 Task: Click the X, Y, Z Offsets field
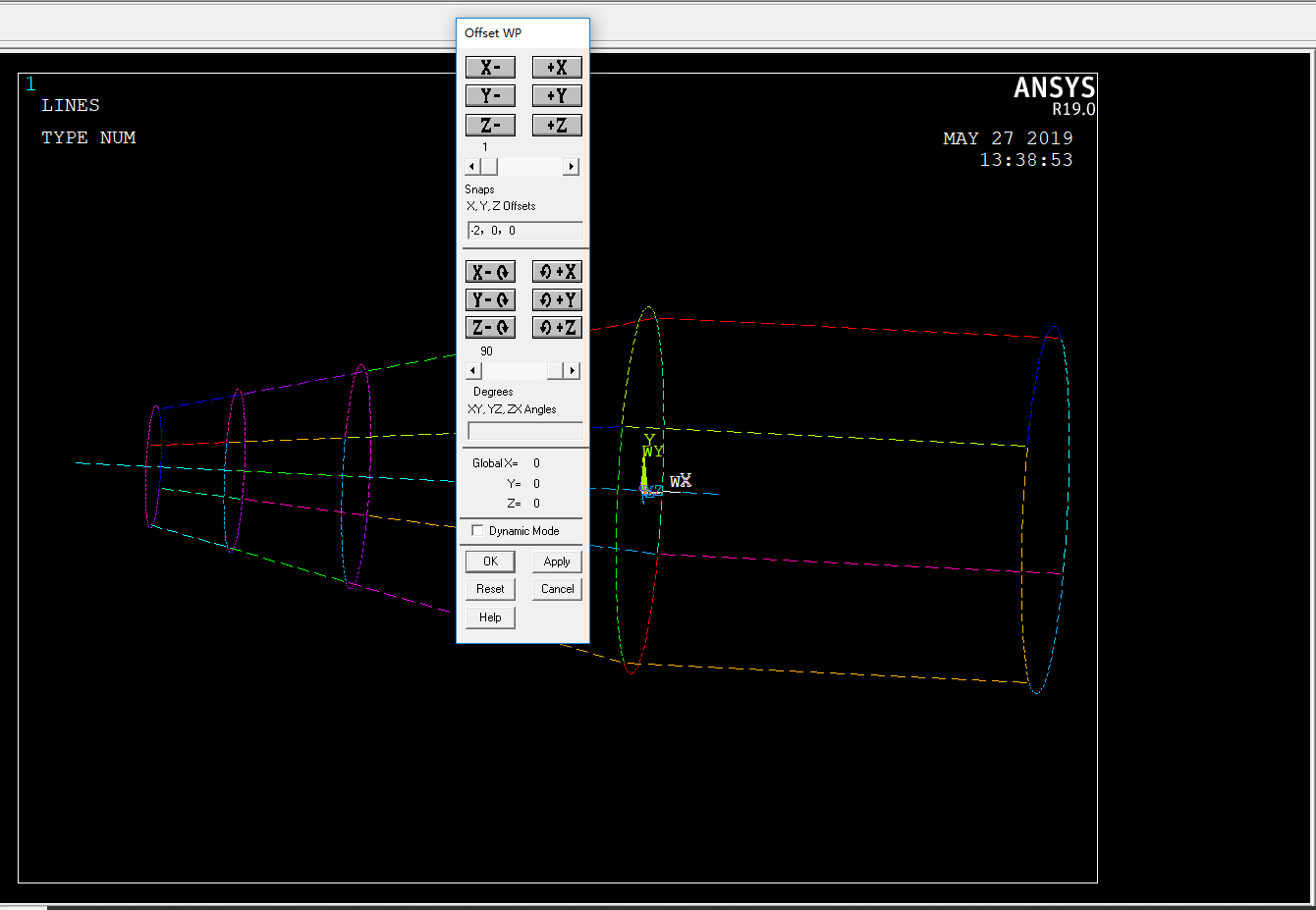pyautogui.click(x=525, y=231)
